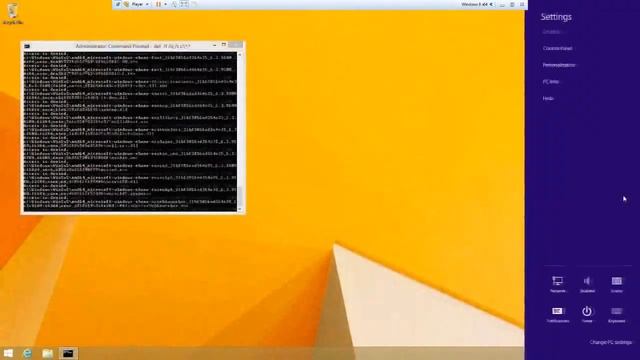Open Control Panel from Settings charm
640x360 pixels.
coord(558,49)
